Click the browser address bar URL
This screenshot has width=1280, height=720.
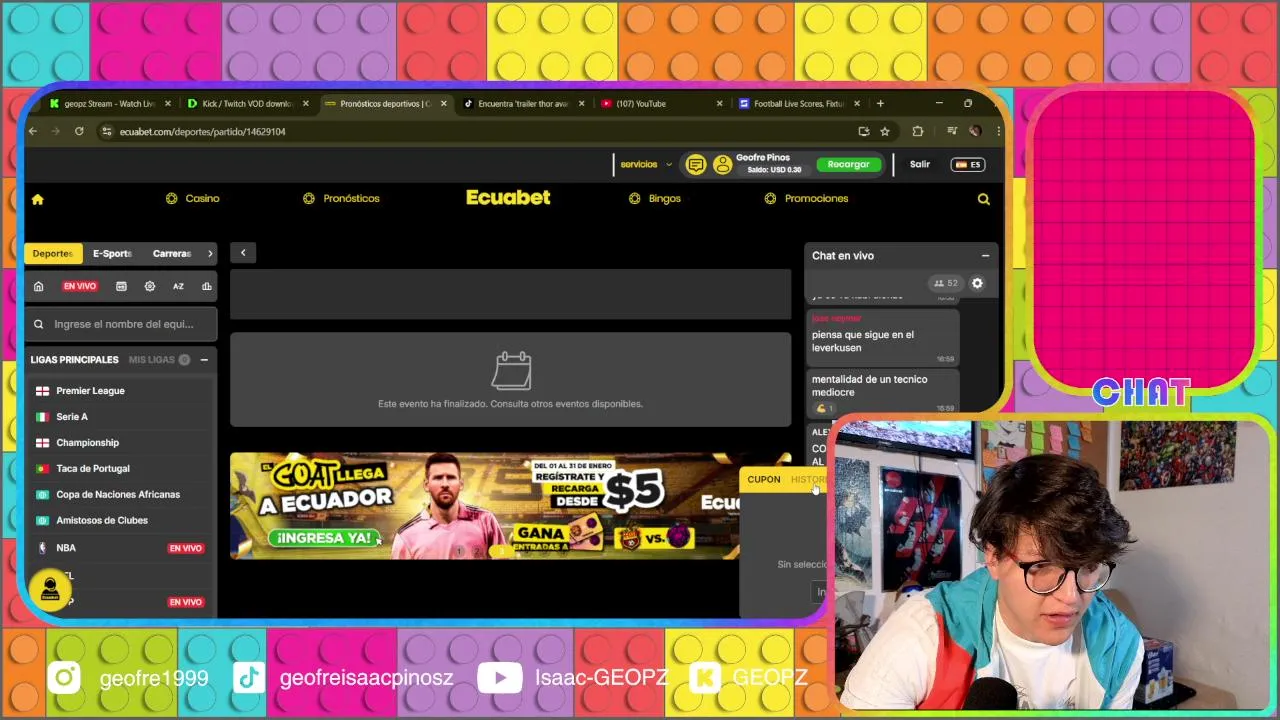click(203, 131)
